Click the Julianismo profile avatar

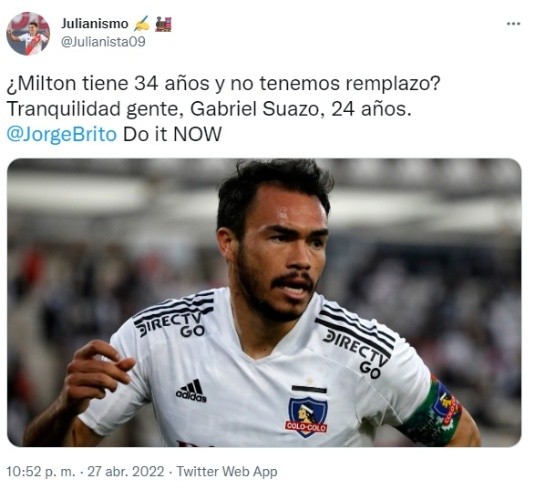[28, 33]
